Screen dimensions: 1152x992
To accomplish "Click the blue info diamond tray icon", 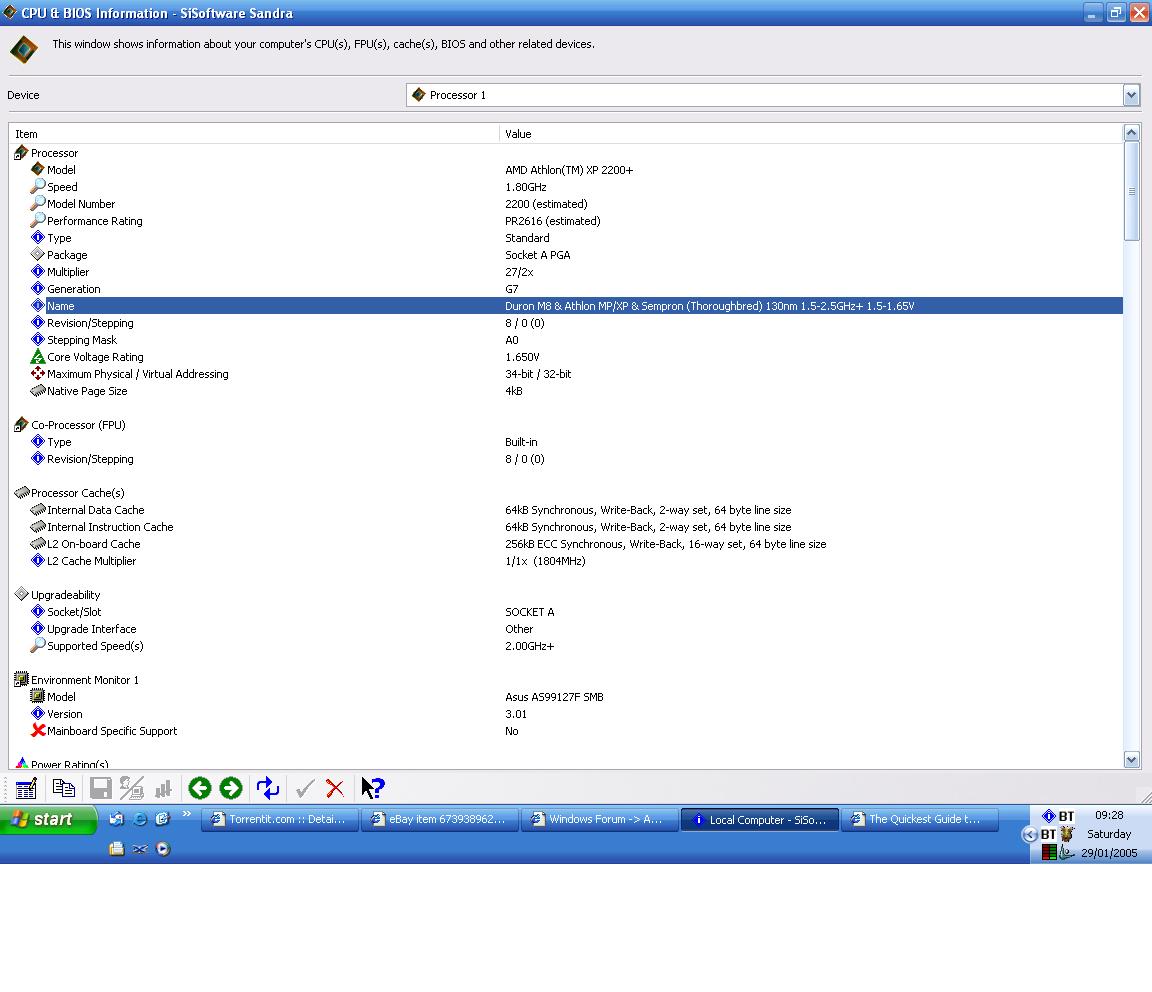I will coord(1048,816).
